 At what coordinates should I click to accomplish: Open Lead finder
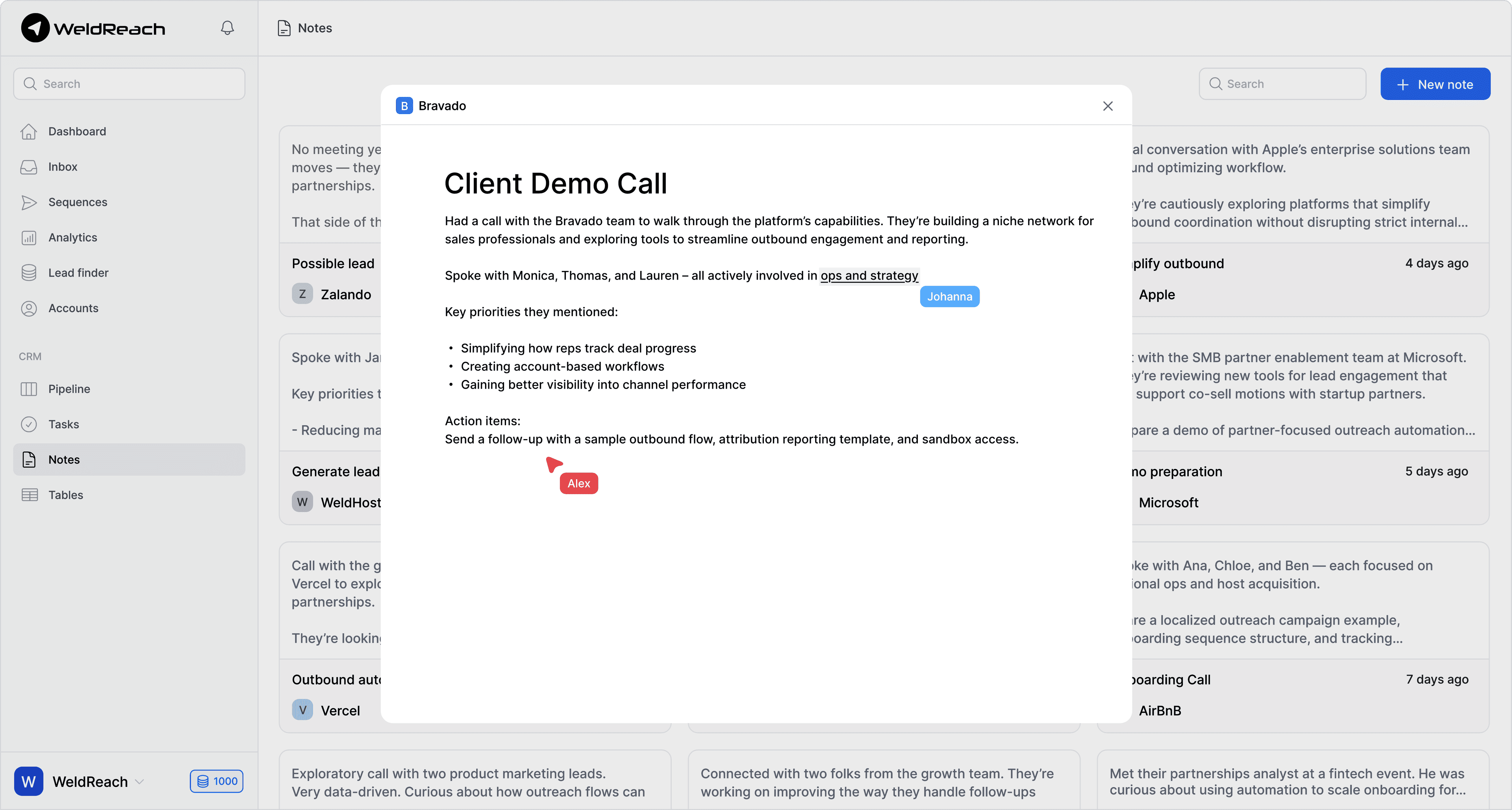pyautogui.click(x=129, y=273)
